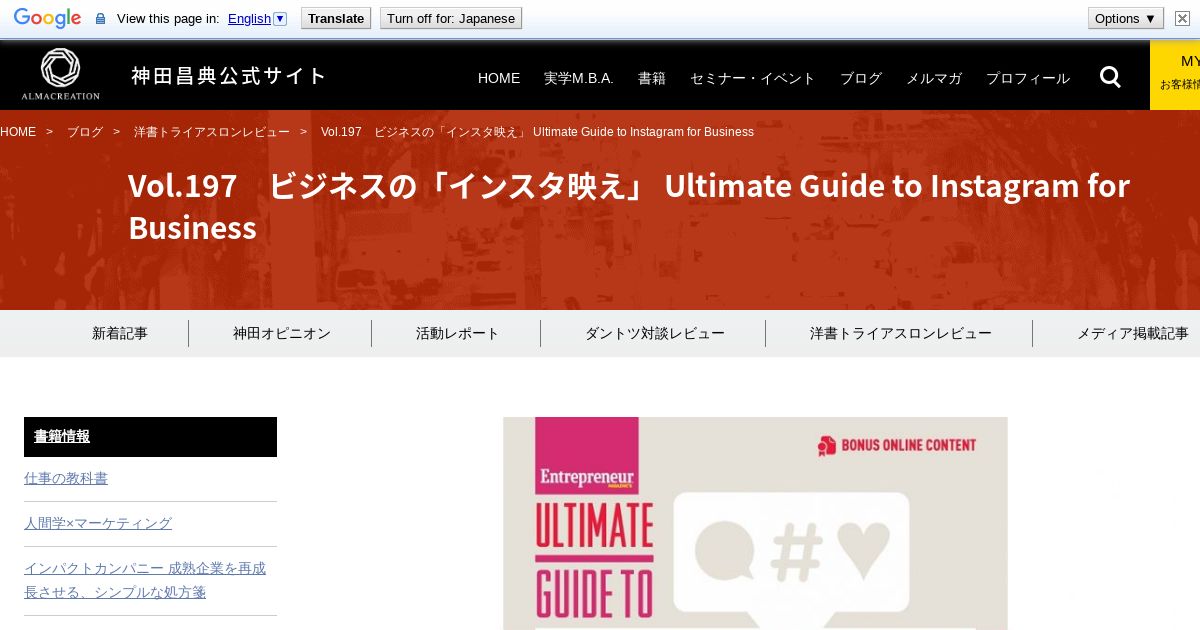Select the 新着記事 tab
This screenshot has width=1200, height=630.
tap(120, 333)
